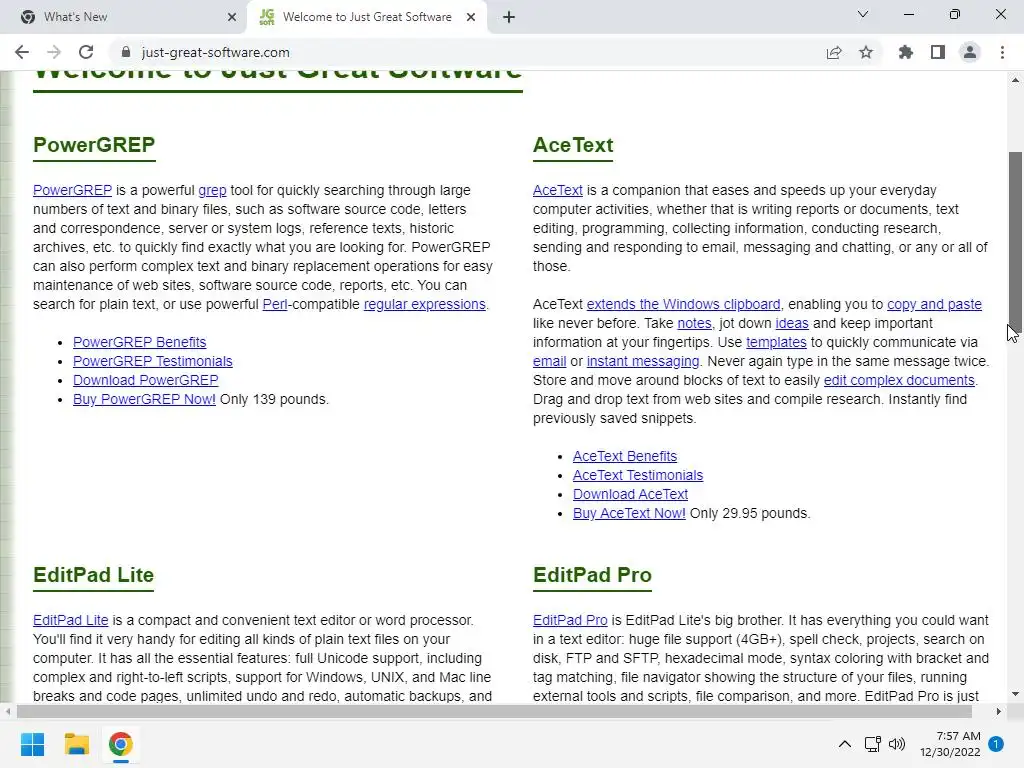
Task: Click the "Only 29.95 pounds." text
Action: [x=750, y=513]
